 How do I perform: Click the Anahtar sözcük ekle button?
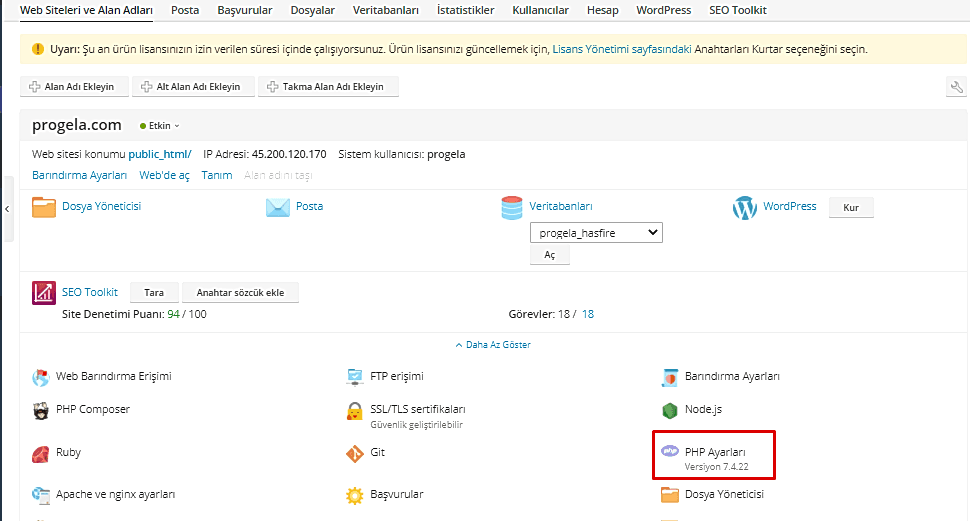241,293
